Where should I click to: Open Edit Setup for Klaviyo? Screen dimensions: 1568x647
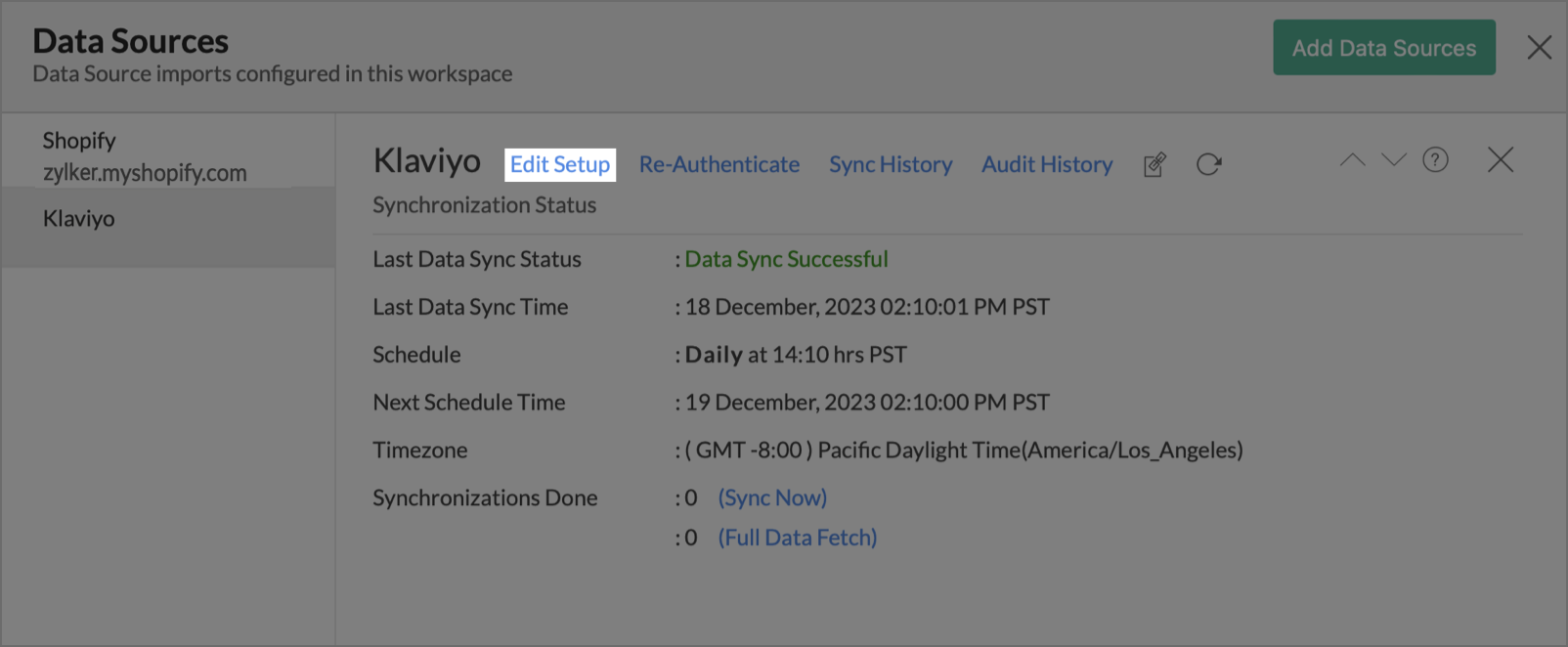[x=560, y=164]
